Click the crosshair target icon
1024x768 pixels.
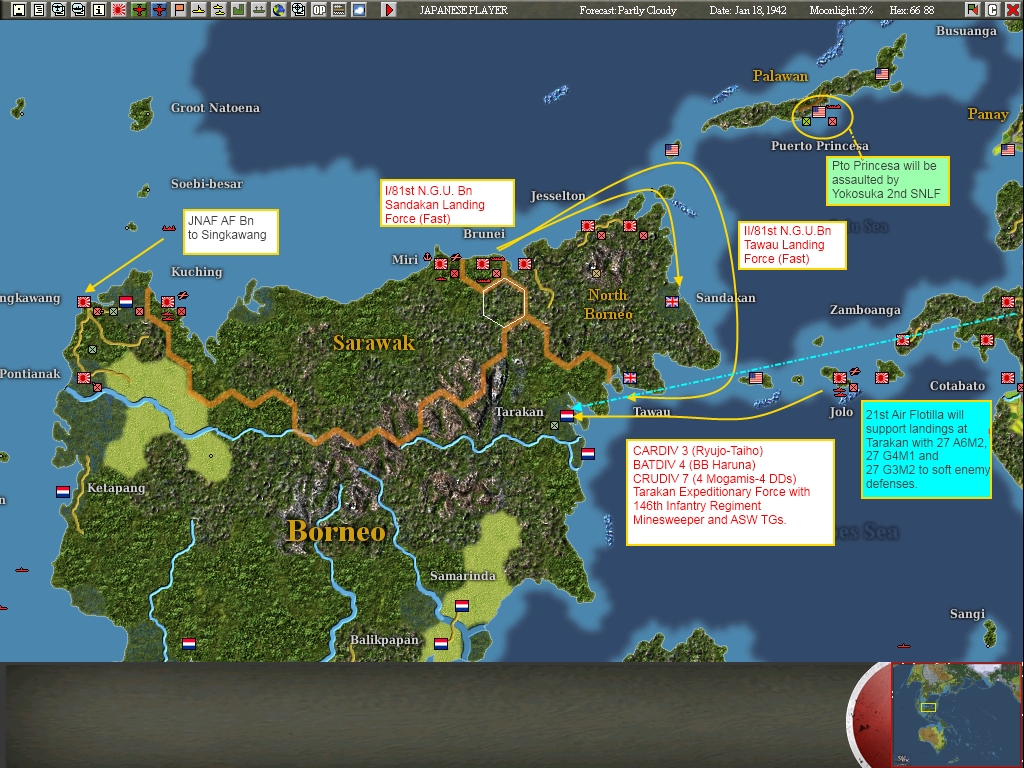coord(298,10)
